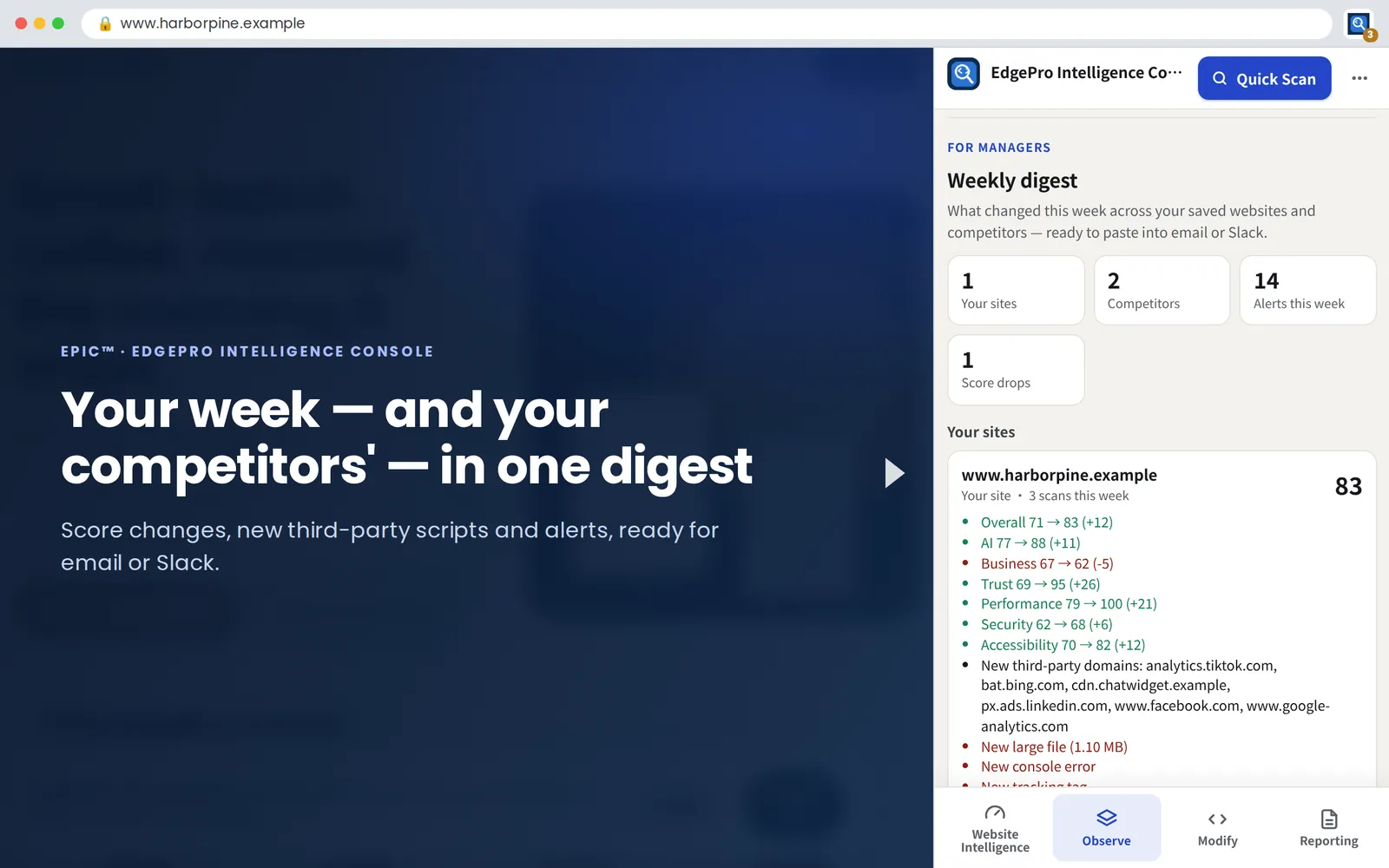Image resolution: width=1389 pixels, height=868 pixels.
Task: Click the New console error entry
Action: point(1038,767)
